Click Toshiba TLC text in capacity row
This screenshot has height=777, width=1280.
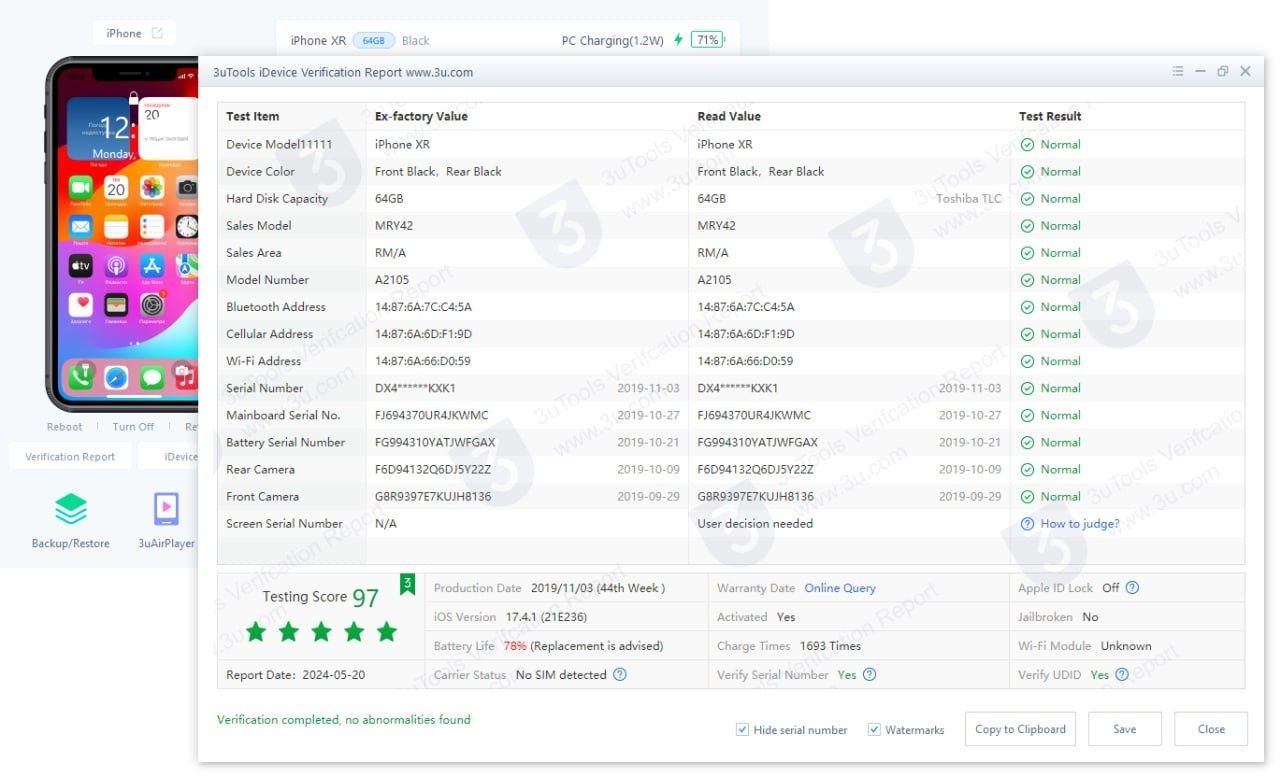pos(968,199)
